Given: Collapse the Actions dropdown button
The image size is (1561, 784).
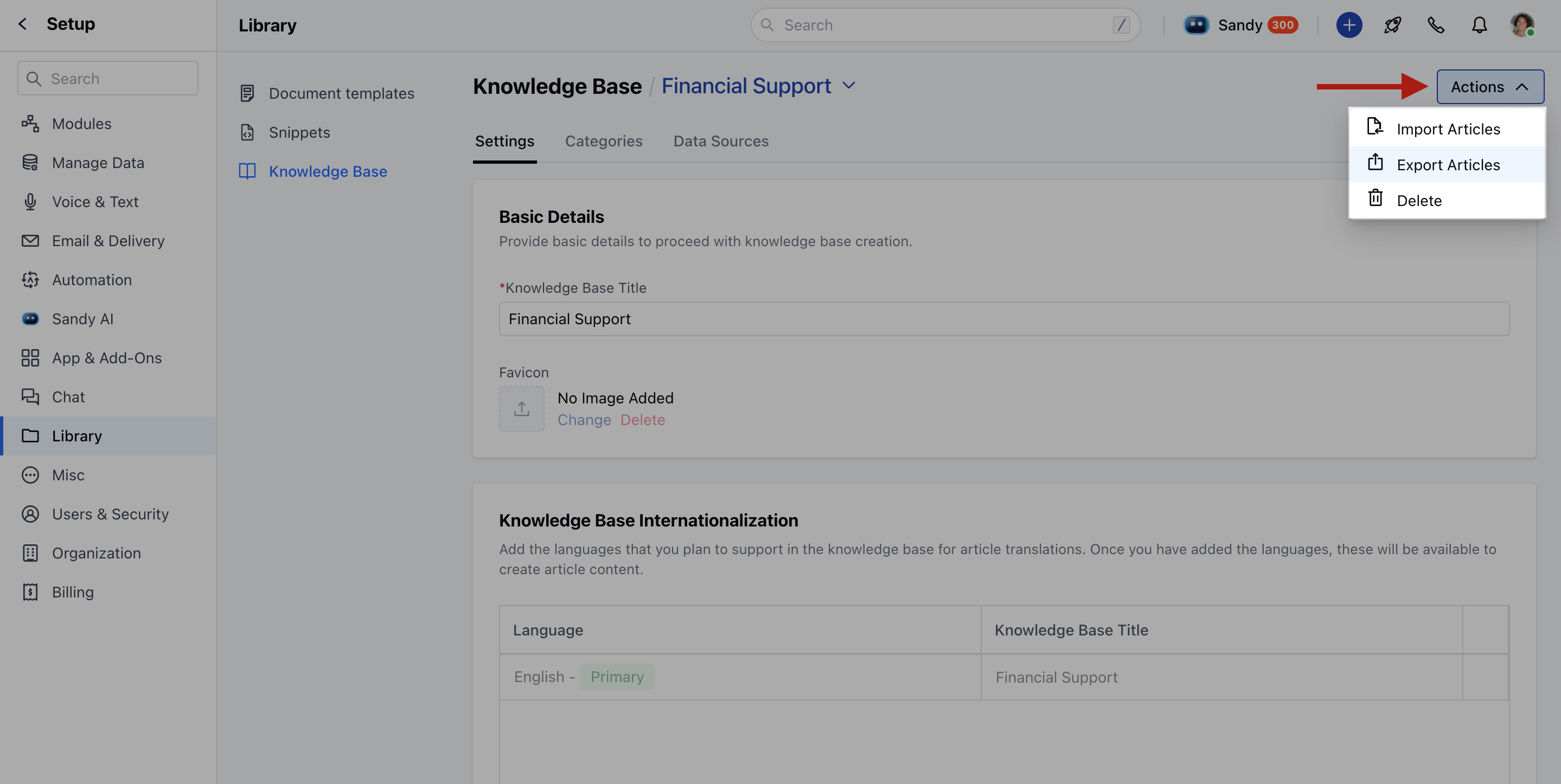Looking at the screenshot, I should coord(1489,87).
